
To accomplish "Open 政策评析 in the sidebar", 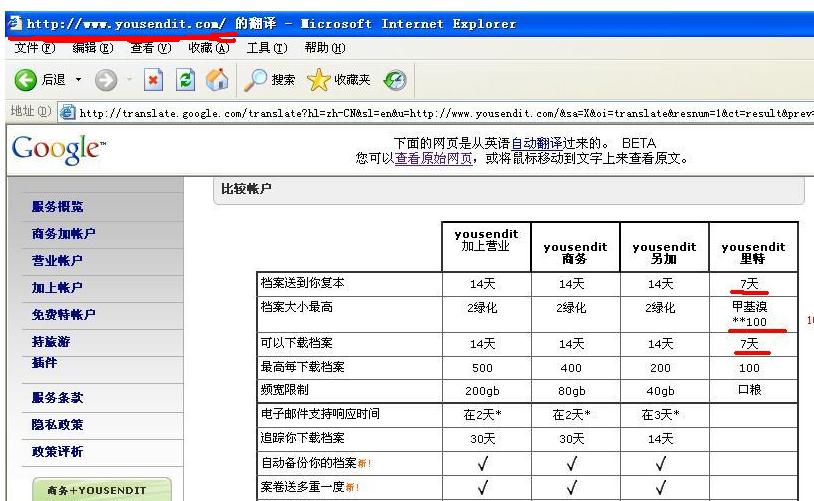I will point(58,452).
